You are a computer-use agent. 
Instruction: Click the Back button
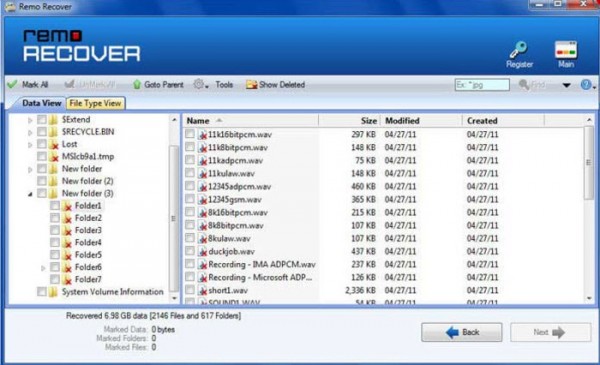[462, 332]
